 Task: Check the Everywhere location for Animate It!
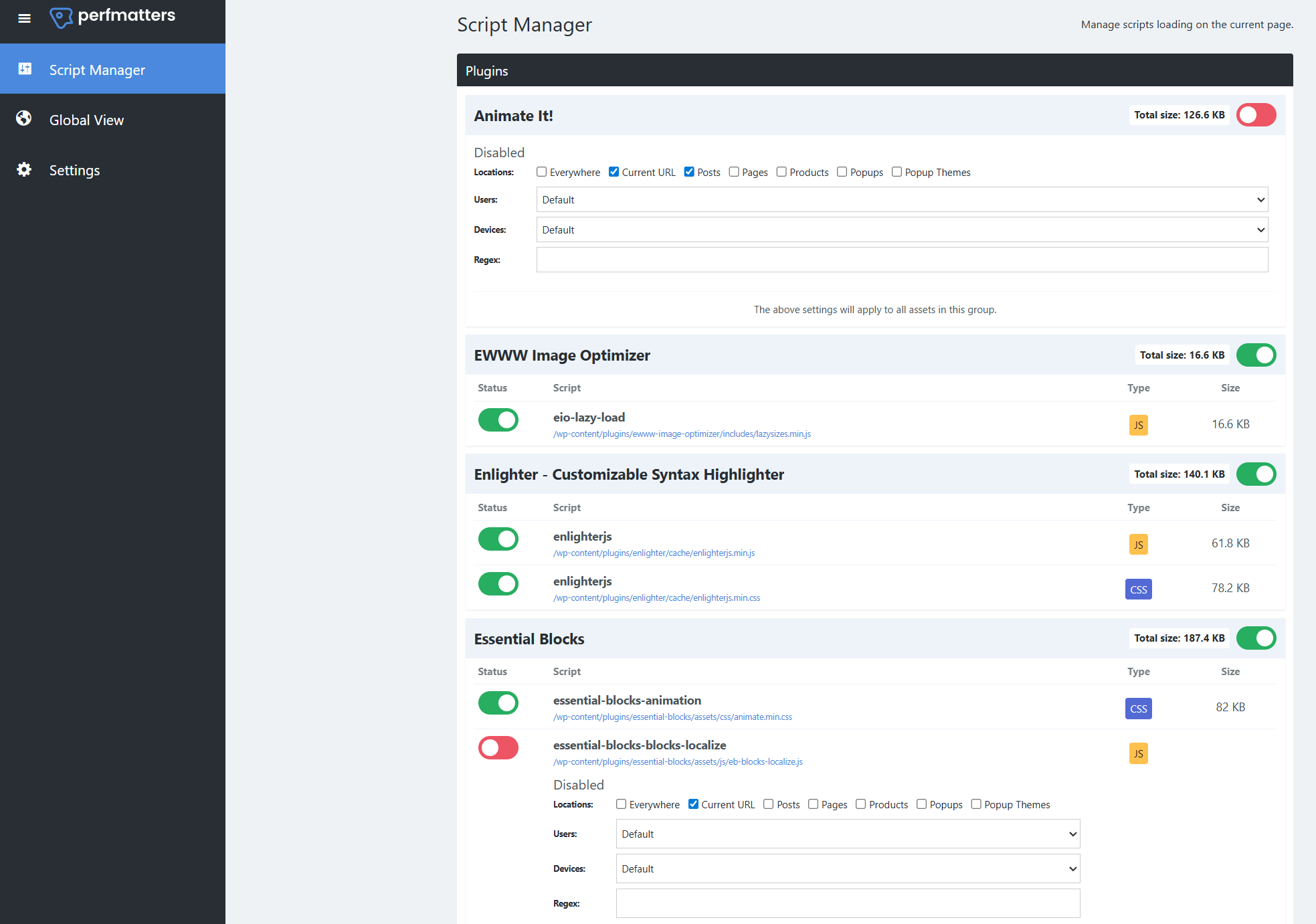(x=541, y=172)
